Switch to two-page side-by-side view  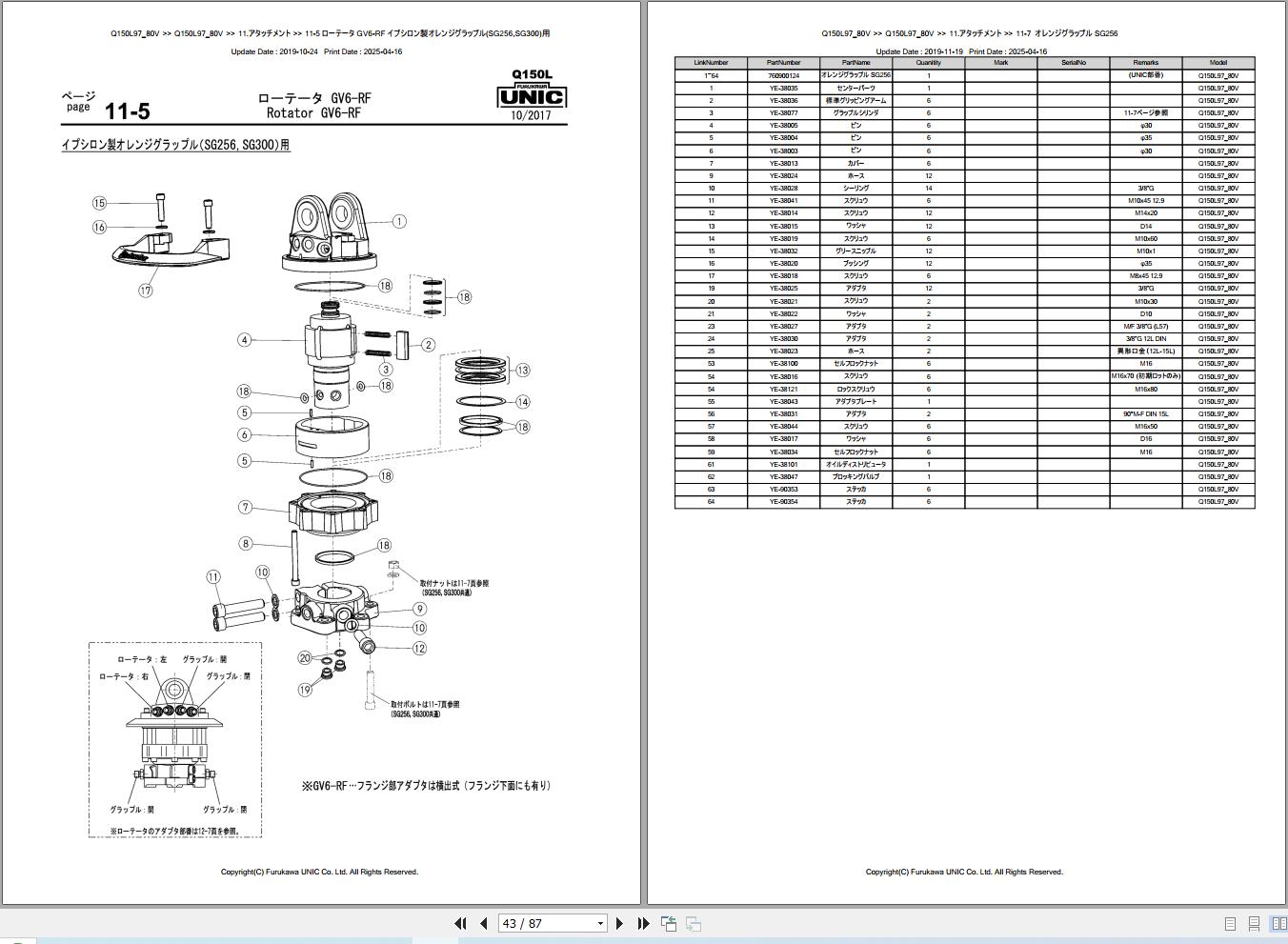click(1278, 924)
